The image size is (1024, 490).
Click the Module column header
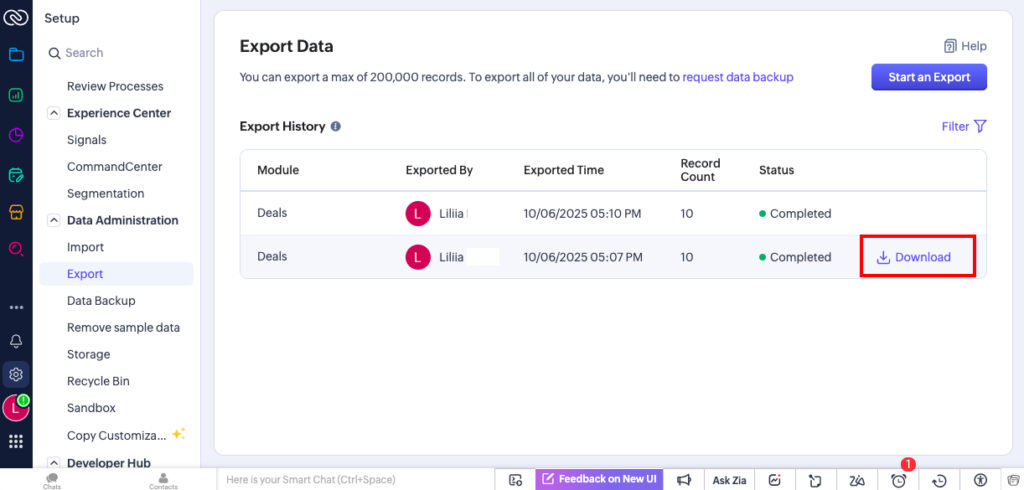(278, 170)
